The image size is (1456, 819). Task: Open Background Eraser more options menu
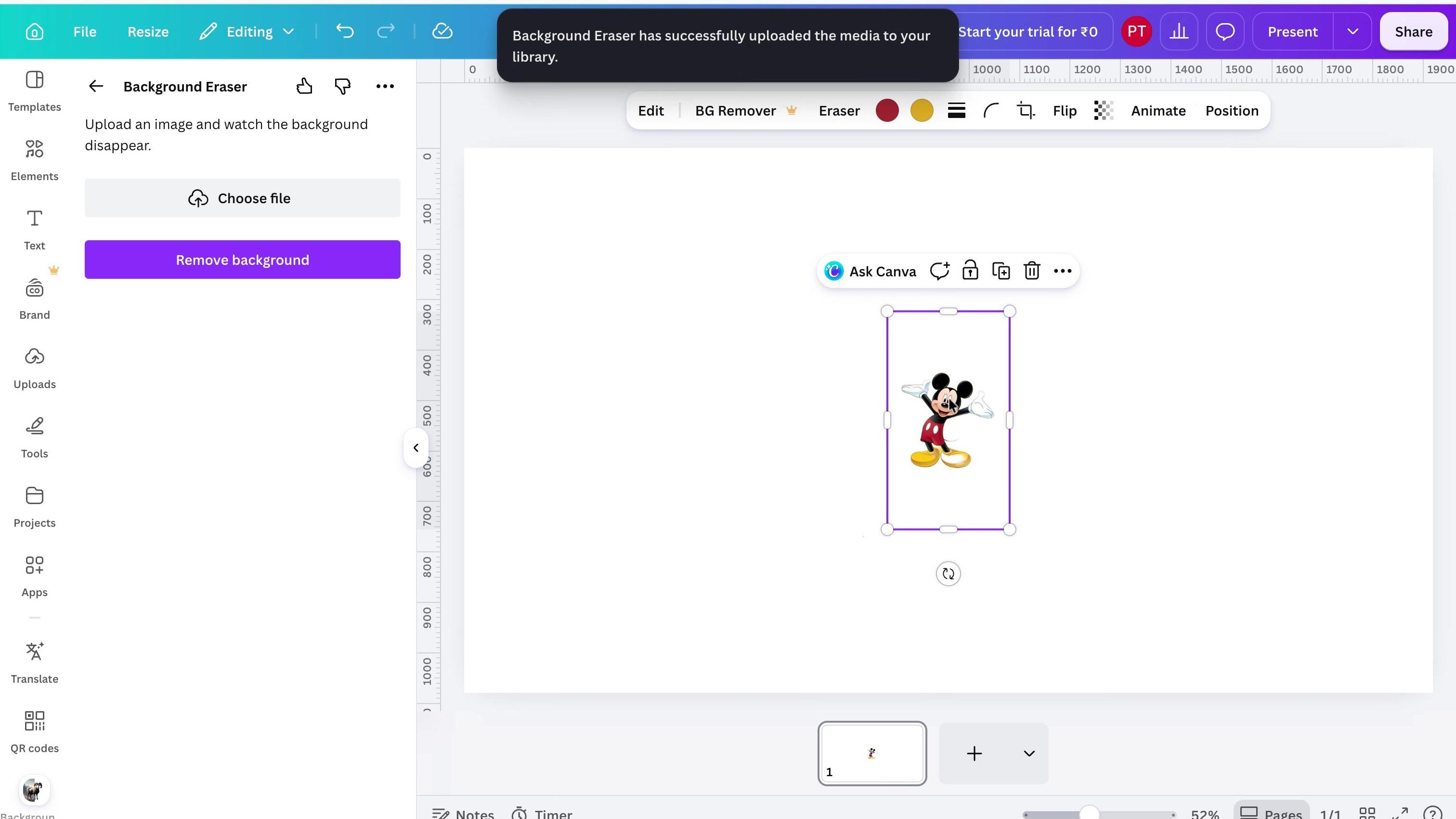[385, 86]
